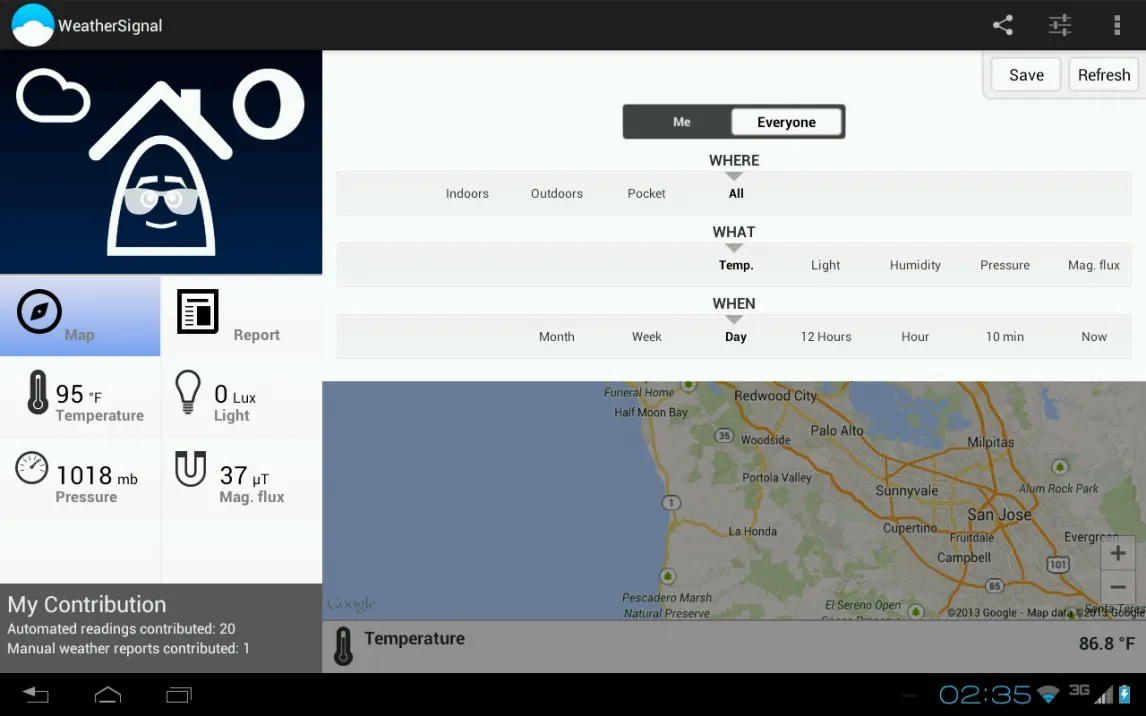
Task: Tap the pressure gauge icon
Action: tap(32, 468)
